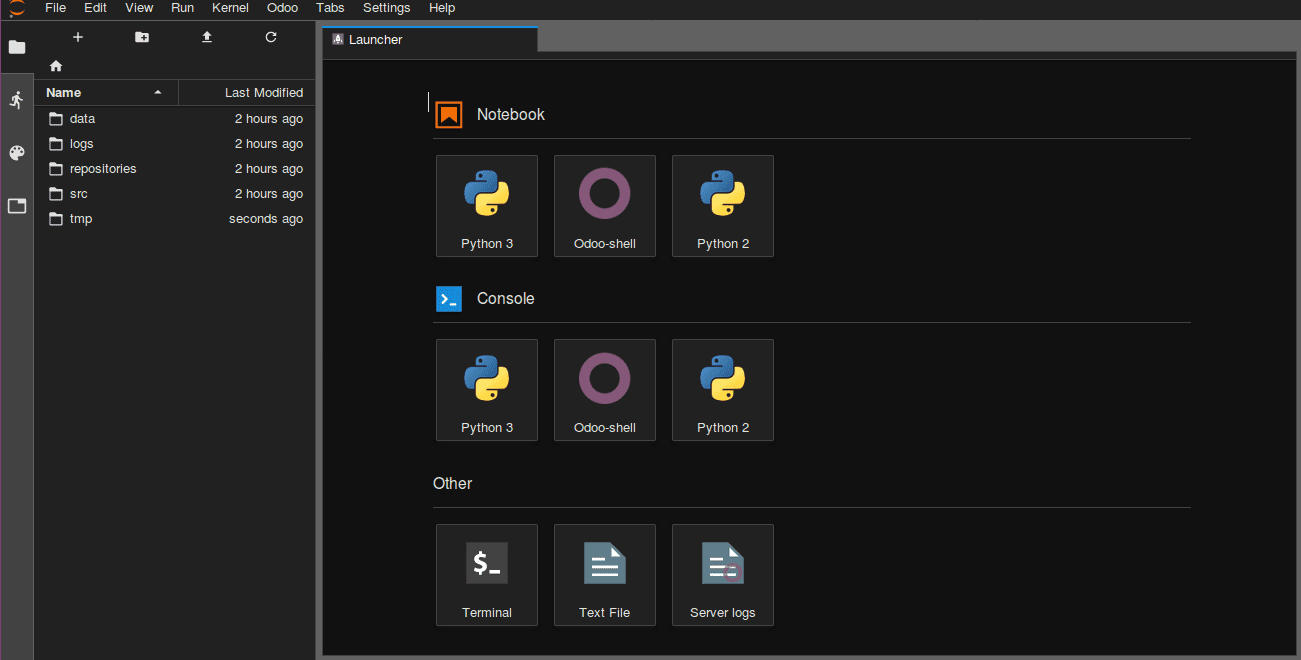Viewport: 1301px width, 660px height.
Task: Launch Python 3 notebook
Action: pyautogui.click(x=487, y=206)
